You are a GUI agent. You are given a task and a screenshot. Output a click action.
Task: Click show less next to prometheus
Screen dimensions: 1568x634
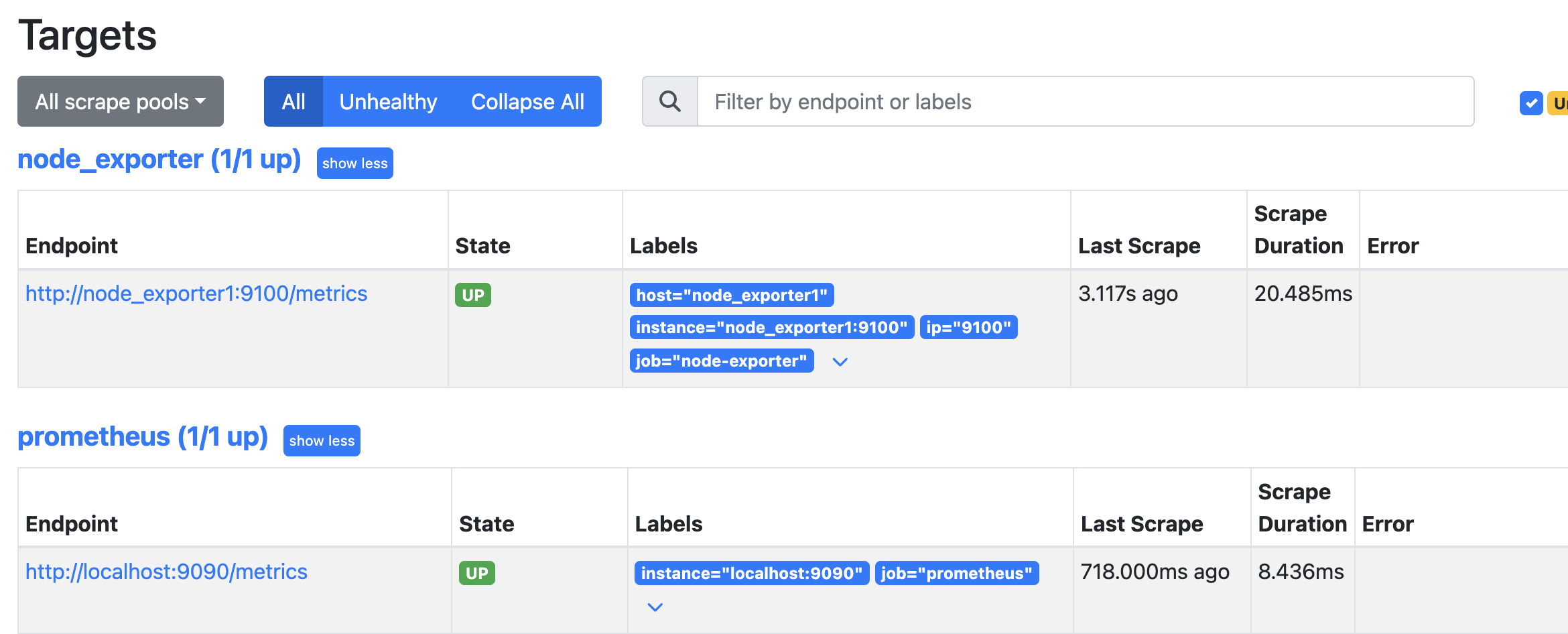pos(322,441)
